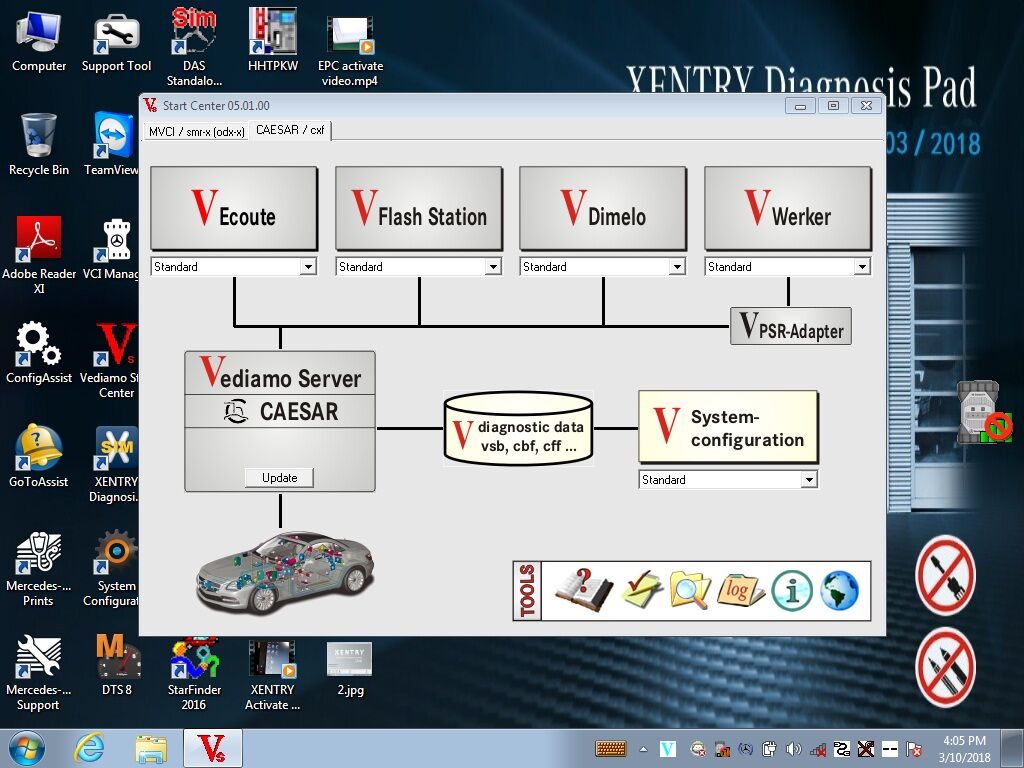
Task: Select the TeamViewer desktop shortcut
Action: tap(112, 145)
